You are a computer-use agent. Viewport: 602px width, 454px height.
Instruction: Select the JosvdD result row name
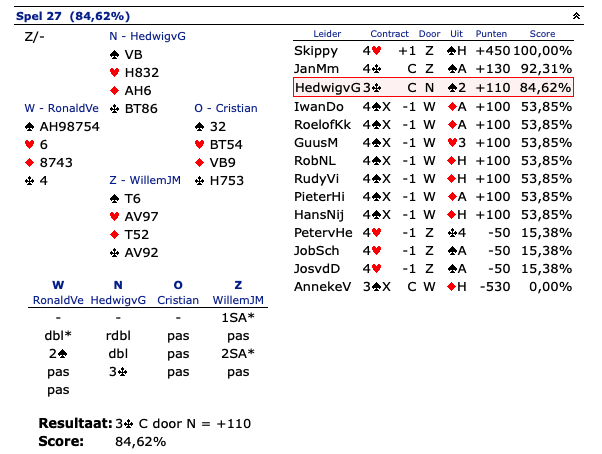click(x=317, y=269)
